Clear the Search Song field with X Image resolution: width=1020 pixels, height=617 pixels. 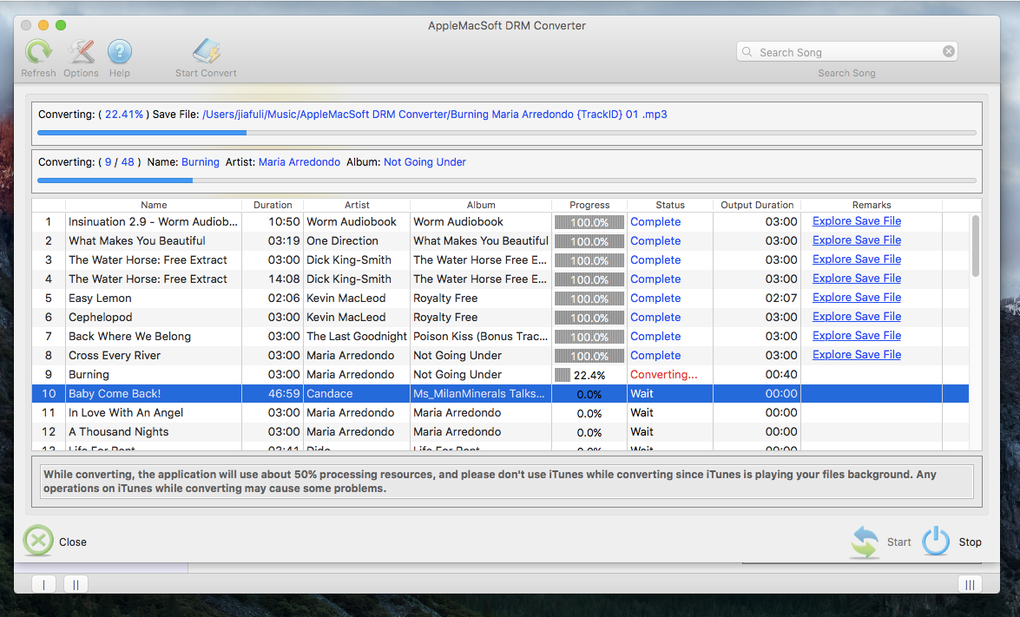[x=949, y=51]
